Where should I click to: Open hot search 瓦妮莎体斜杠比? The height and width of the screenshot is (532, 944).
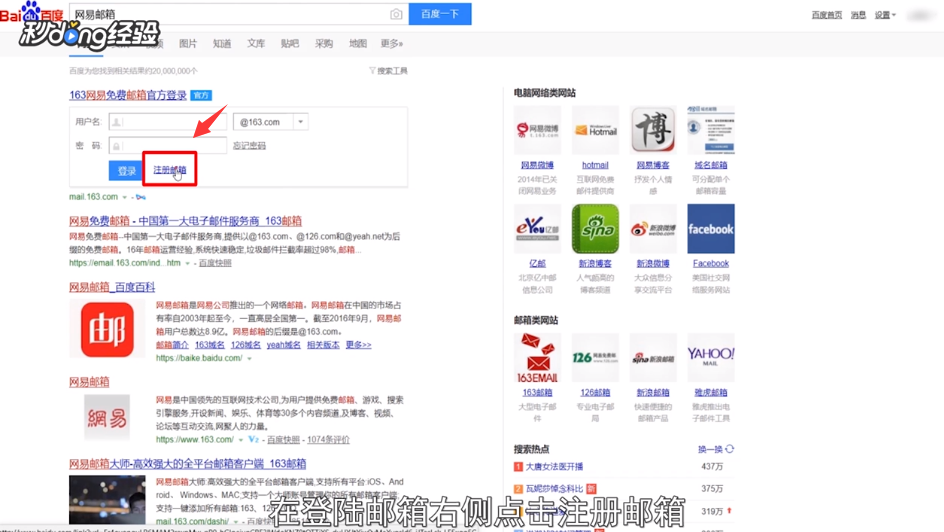(554, 489)
